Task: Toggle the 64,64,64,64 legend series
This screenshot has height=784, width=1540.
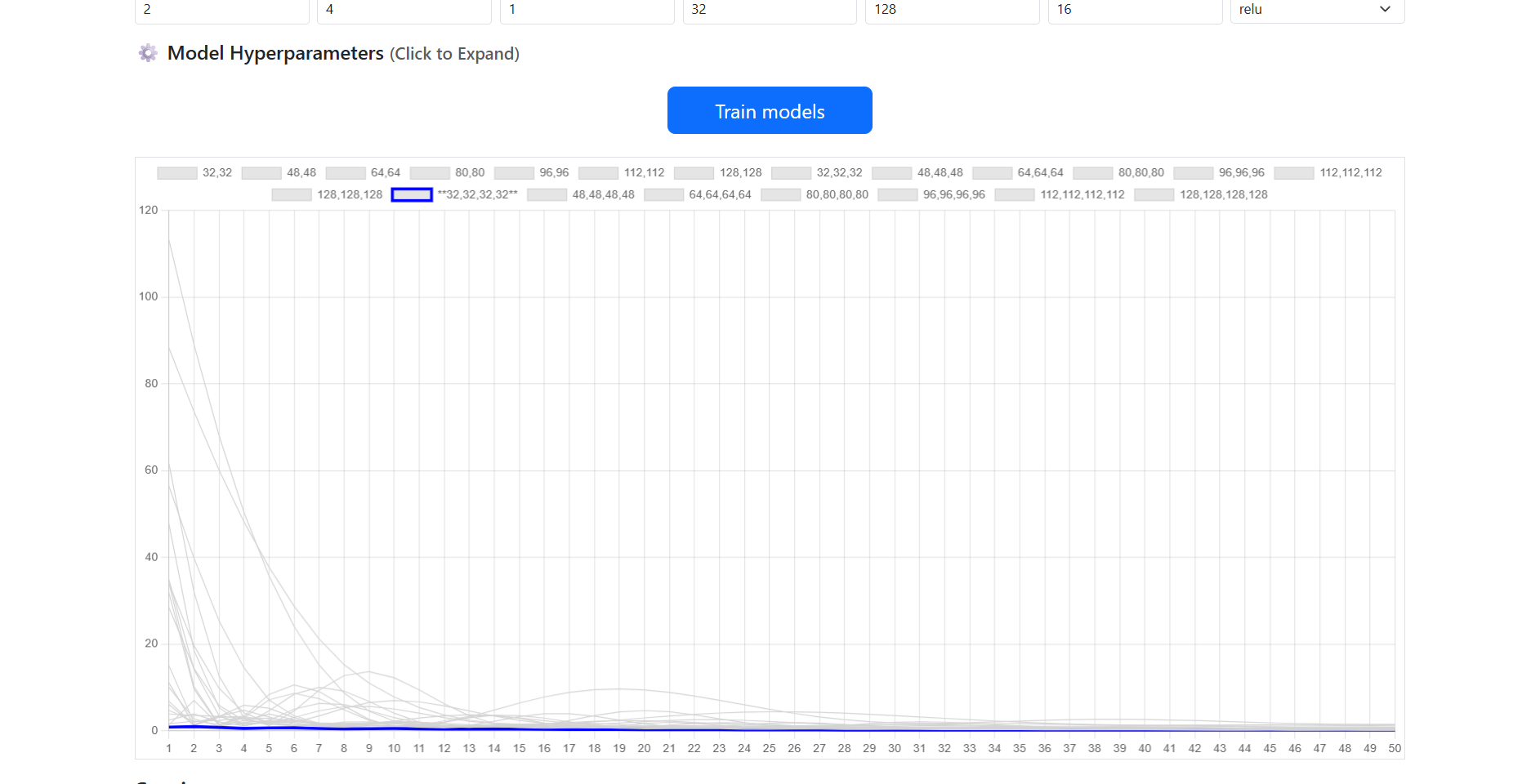Action: coord(698,195)
